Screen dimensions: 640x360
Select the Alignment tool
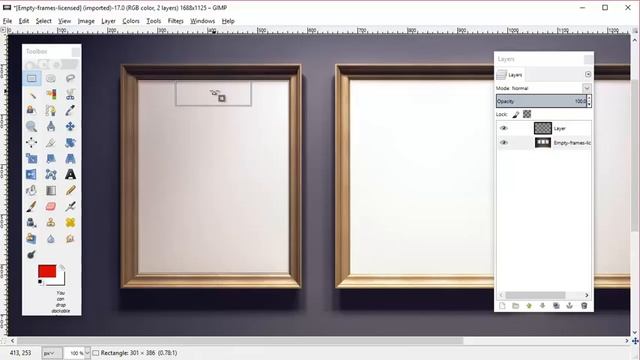31,142
